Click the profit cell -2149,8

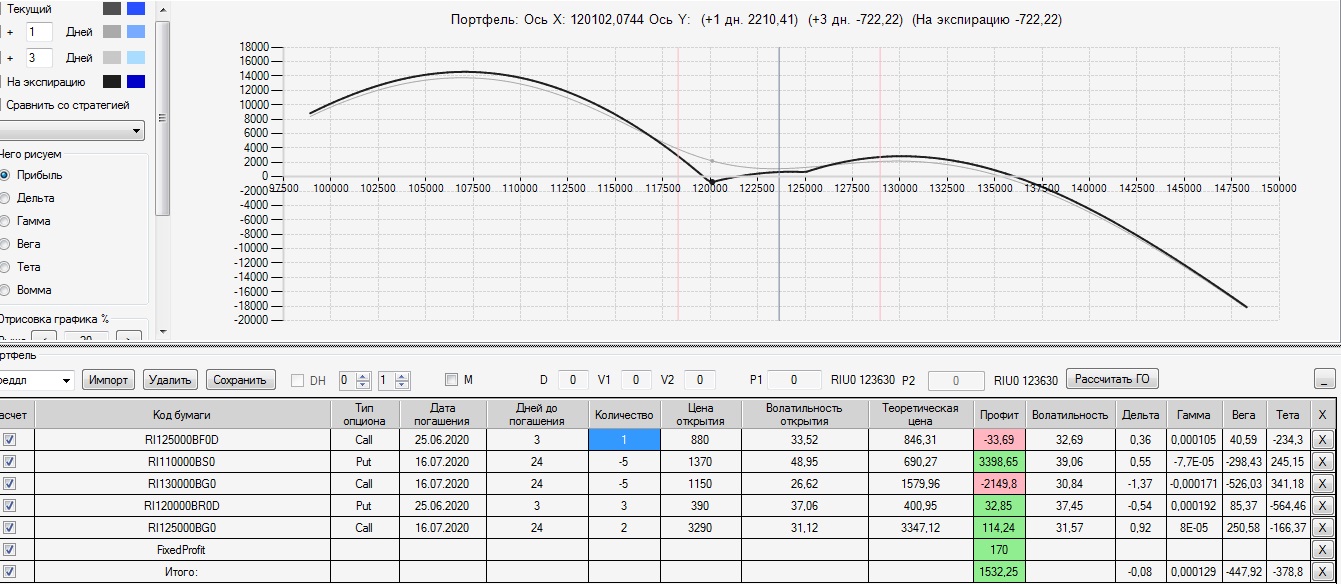[999, 483]
